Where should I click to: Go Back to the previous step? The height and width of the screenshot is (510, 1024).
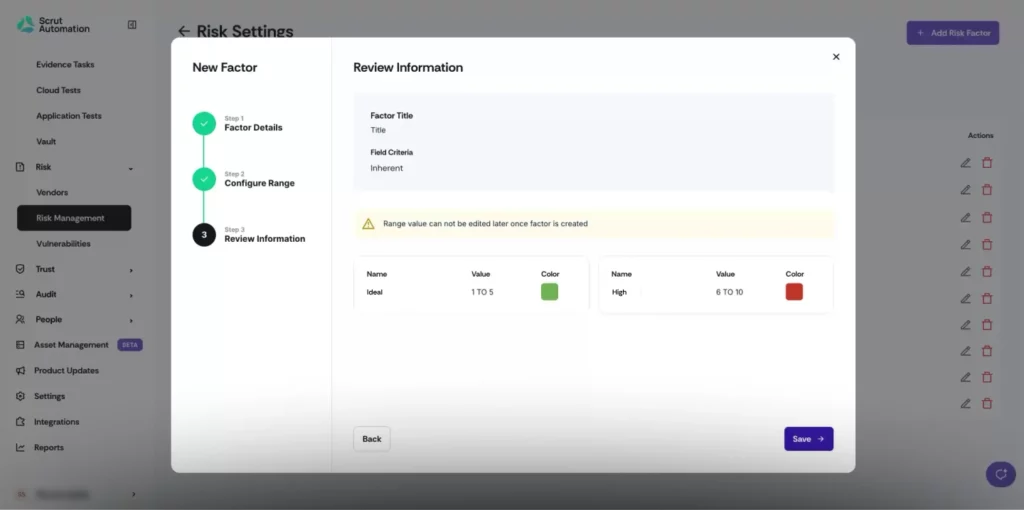[372, 439]
